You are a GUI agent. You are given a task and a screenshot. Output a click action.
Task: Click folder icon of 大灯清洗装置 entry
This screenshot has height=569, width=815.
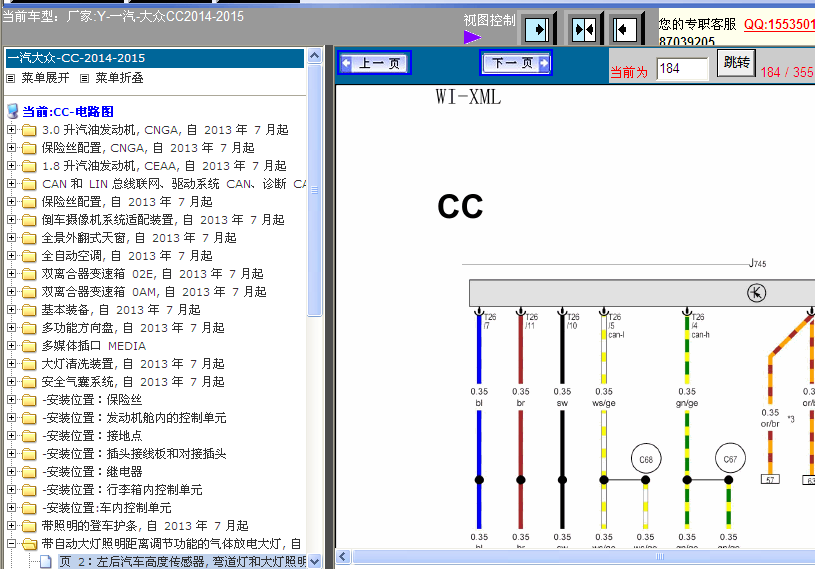[29, 364]
